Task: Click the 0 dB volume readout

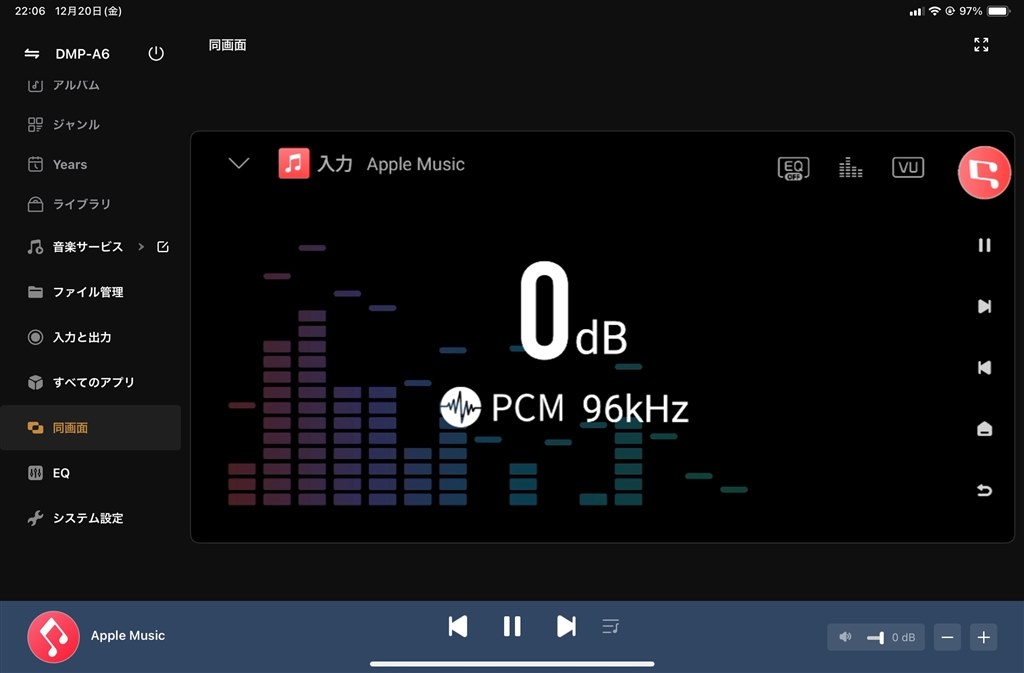Action: click(573, 311)
